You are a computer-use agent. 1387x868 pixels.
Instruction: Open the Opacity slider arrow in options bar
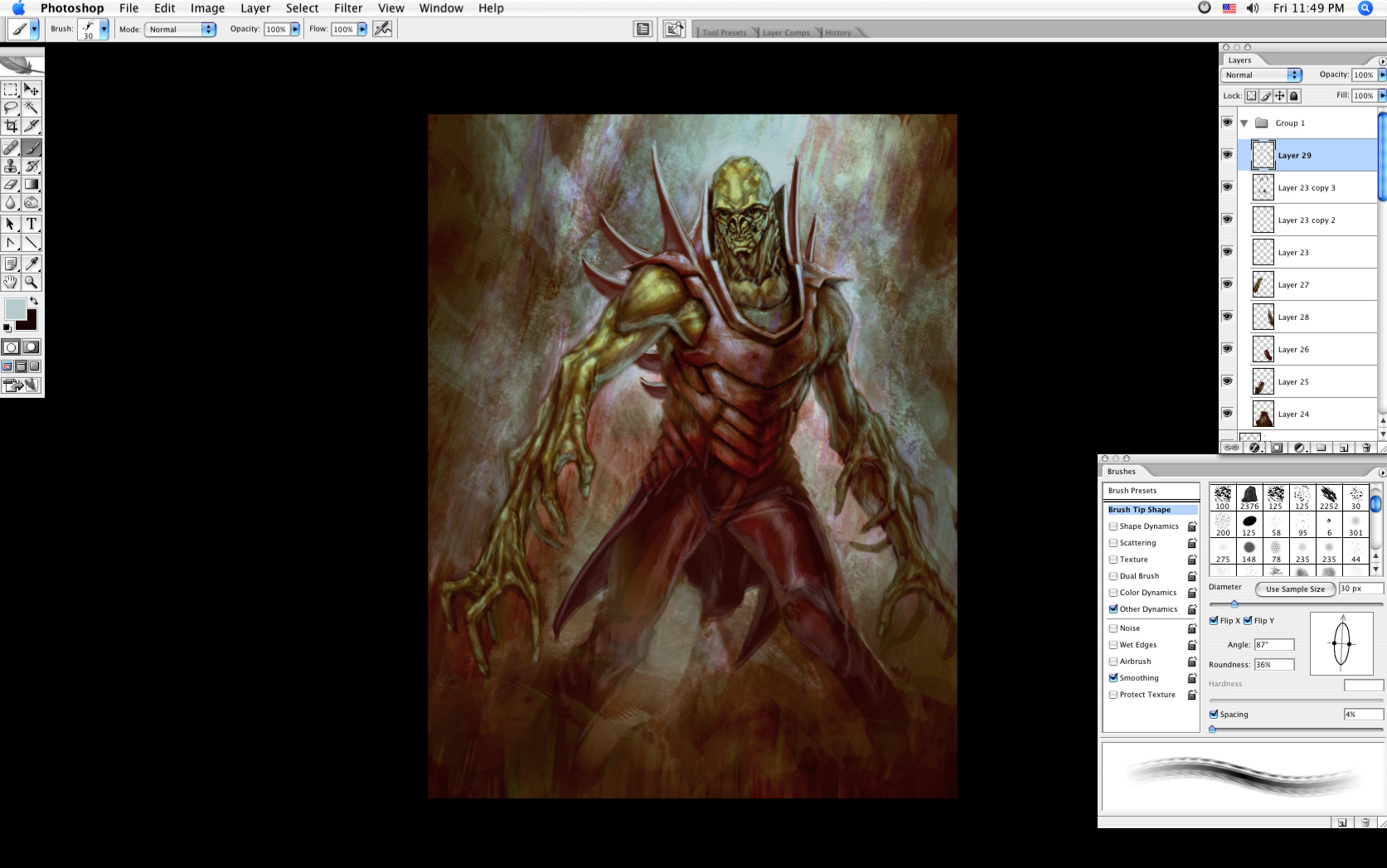[x=295, y=29]
